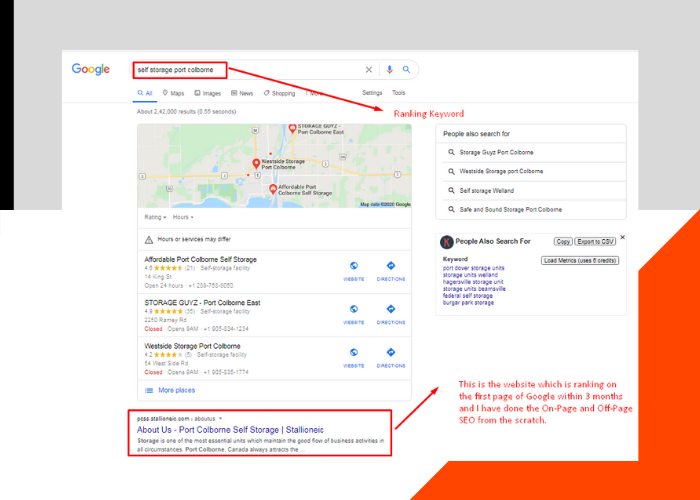Screen dimensions: 700x500
Task: Open the pcss.stallioneic.com URL dropdown arrow
Action: [x=221, y=419]
